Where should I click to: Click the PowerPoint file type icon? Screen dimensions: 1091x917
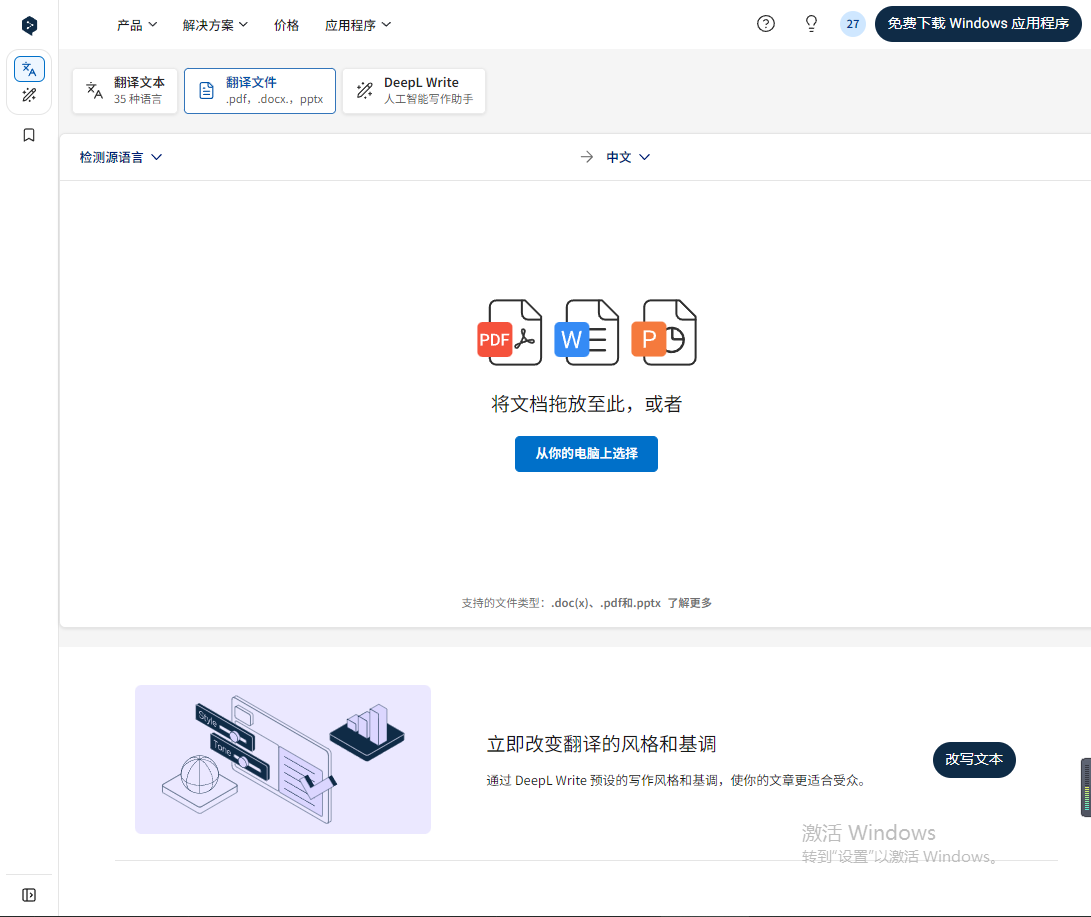(x=664, y=333)
